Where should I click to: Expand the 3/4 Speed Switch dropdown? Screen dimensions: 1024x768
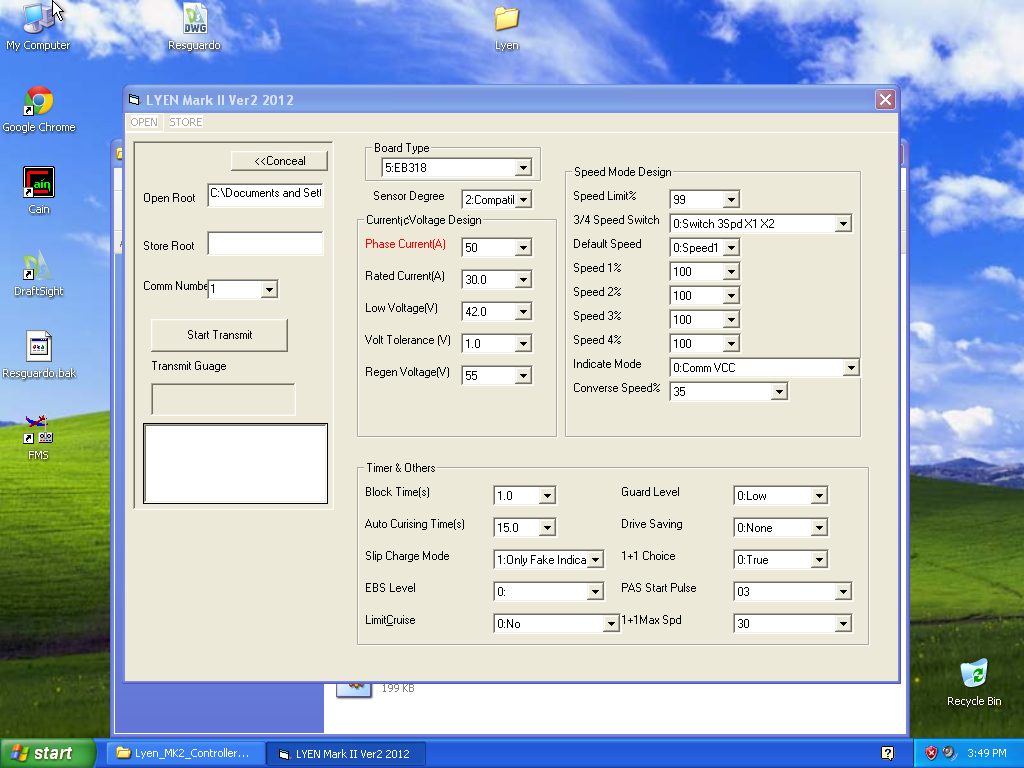[843, 224]
